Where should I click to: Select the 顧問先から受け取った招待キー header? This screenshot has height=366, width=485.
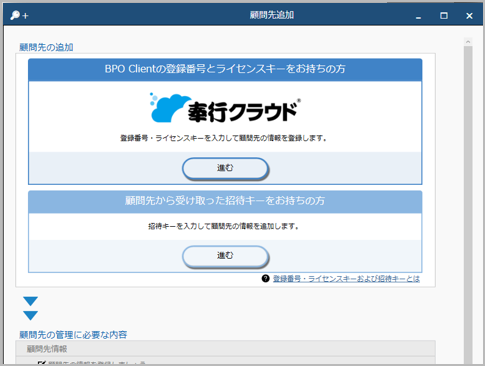pos(225,201)
